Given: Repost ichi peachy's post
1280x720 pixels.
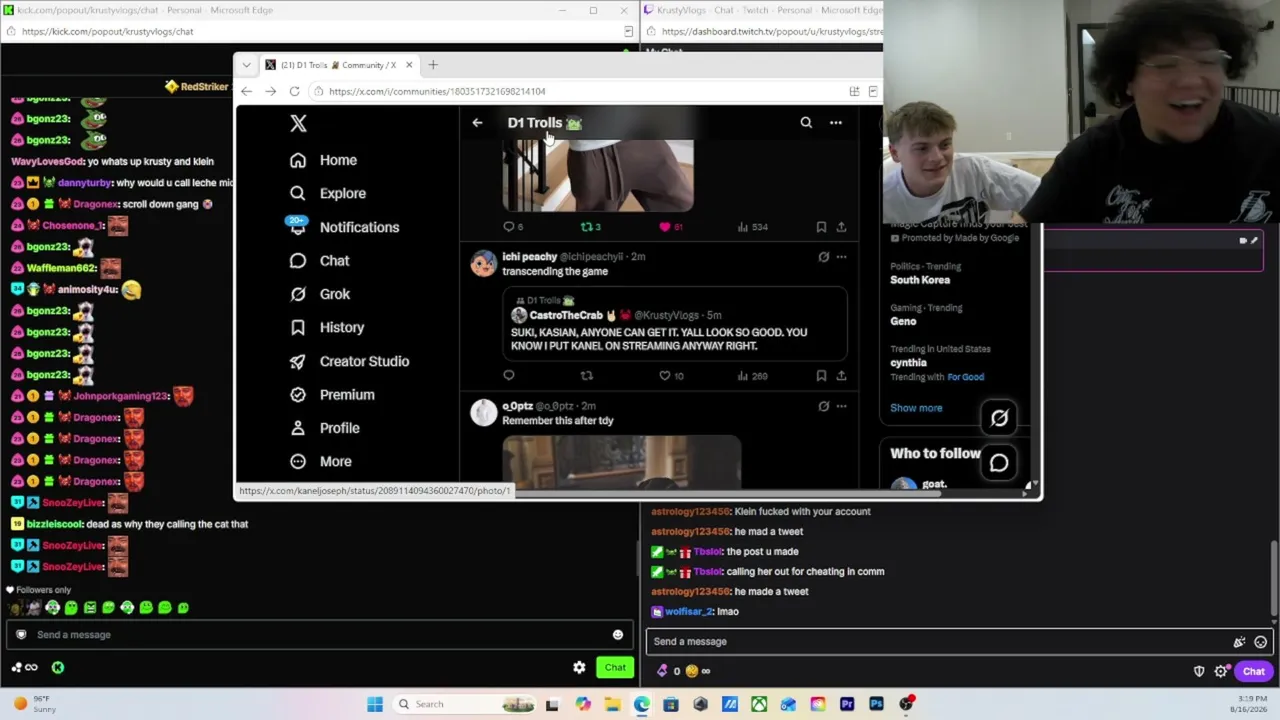Looking at the screenshot, I should (587, 376).
